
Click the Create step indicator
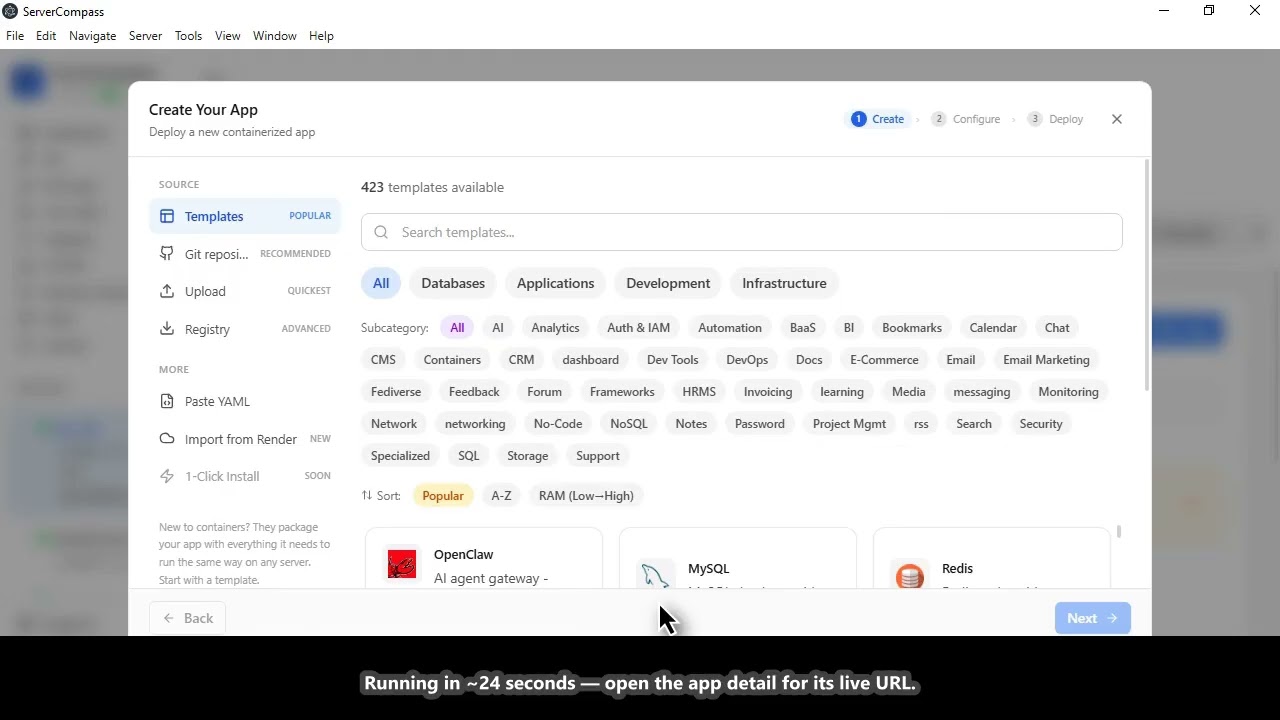tap(878, 119)
